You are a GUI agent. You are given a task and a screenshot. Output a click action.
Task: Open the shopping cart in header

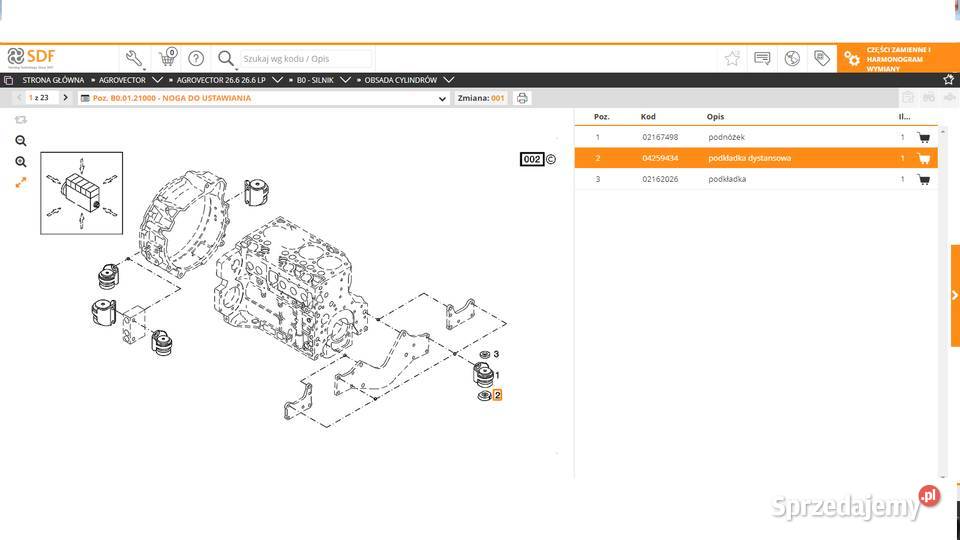167,58
